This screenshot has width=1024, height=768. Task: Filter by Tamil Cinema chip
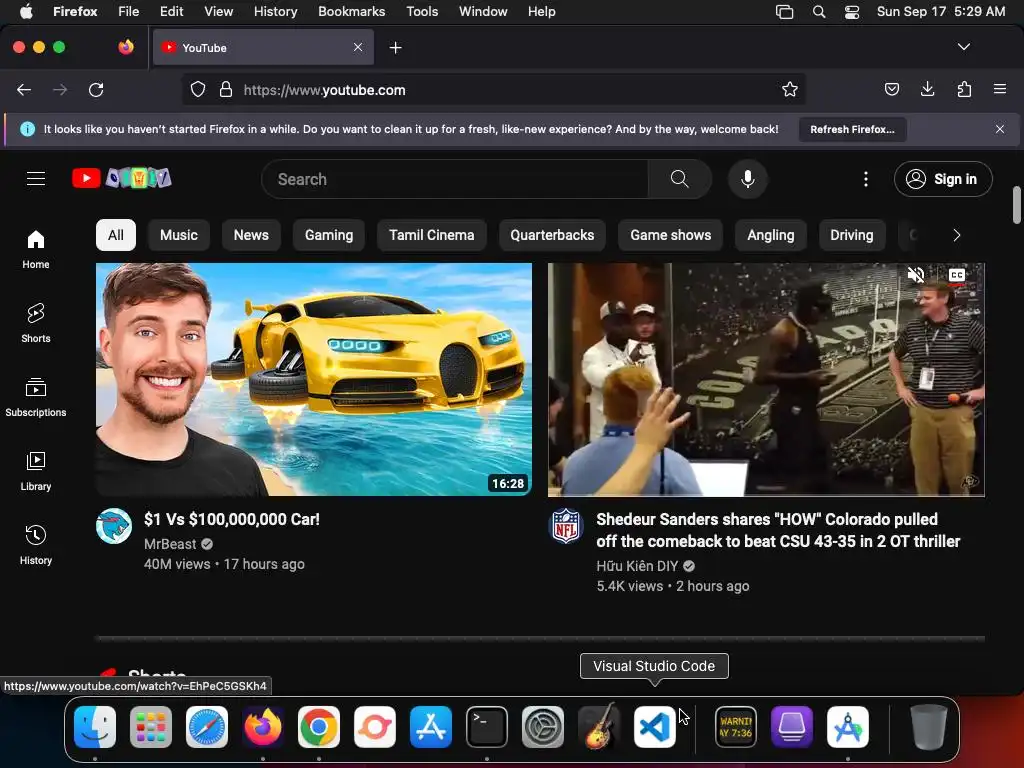(x=432, y=235)
